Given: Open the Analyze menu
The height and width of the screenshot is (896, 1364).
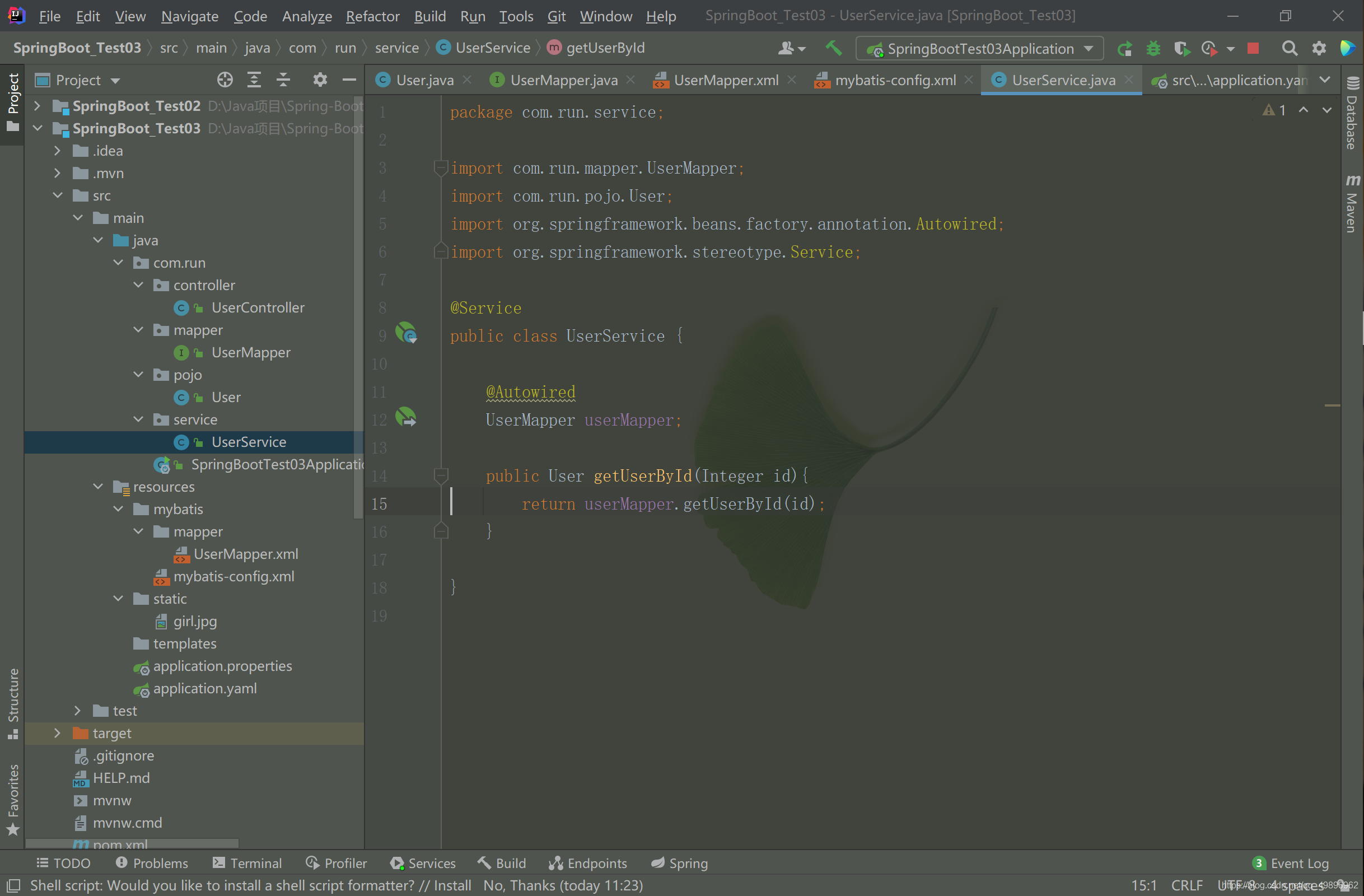Looking at the screenshot, I should [307, 16].
